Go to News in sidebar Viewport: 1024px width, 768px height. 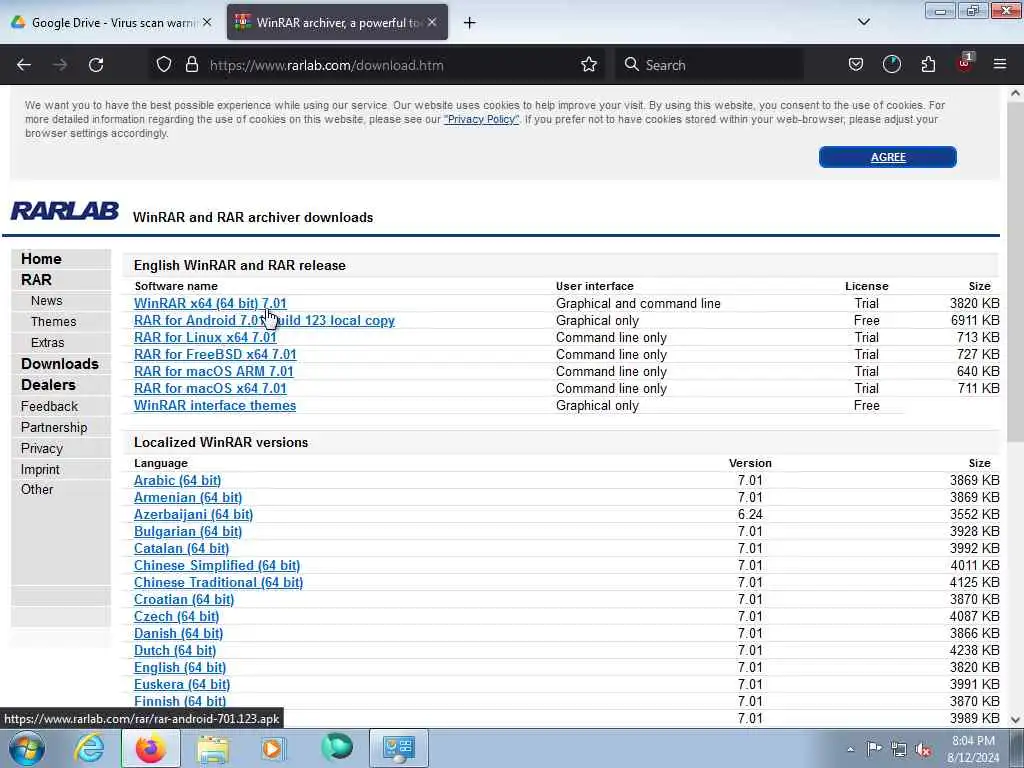click(x=46, y=301)
